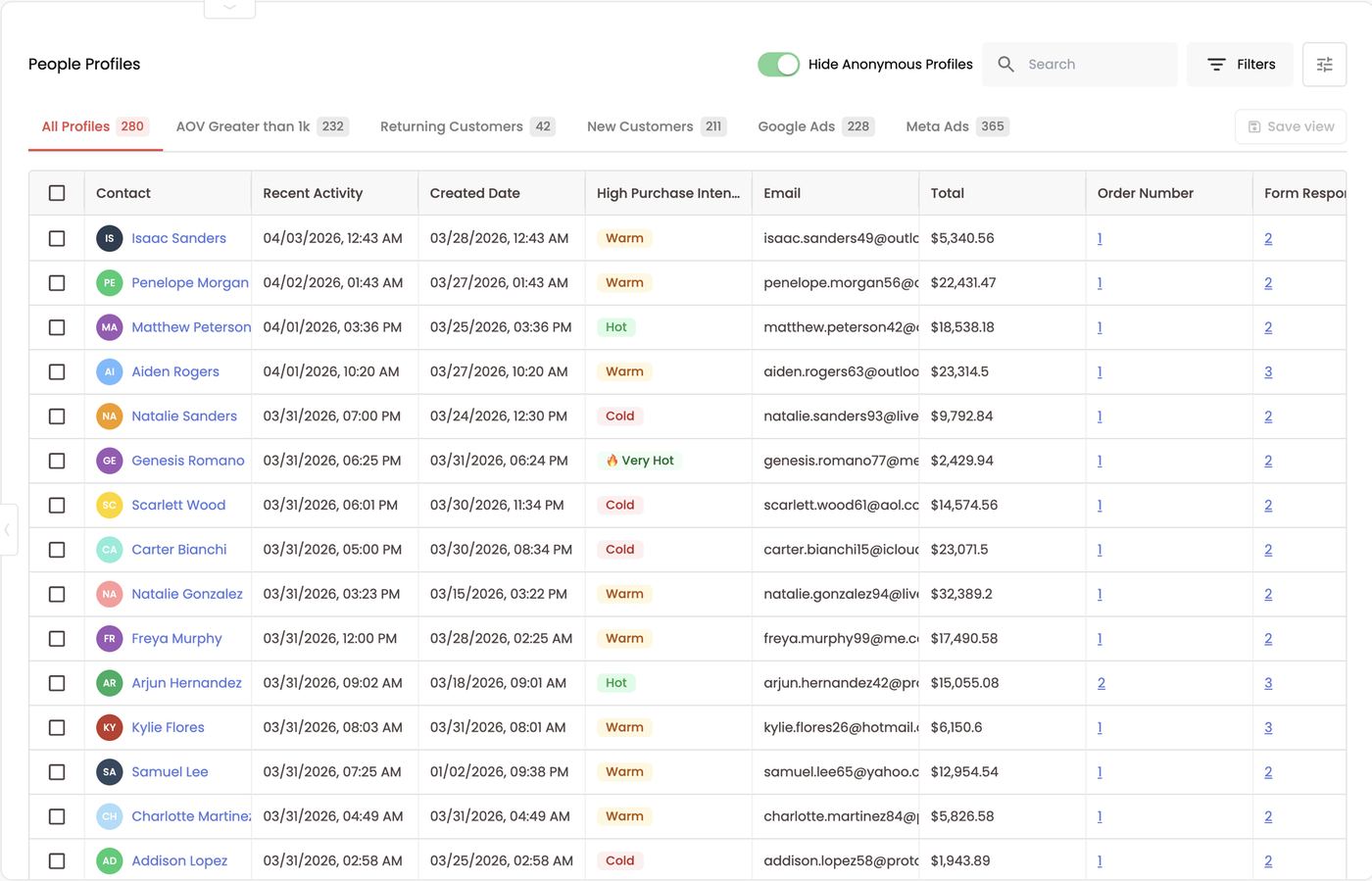Click Freya Murphy FR avatar

109,638
